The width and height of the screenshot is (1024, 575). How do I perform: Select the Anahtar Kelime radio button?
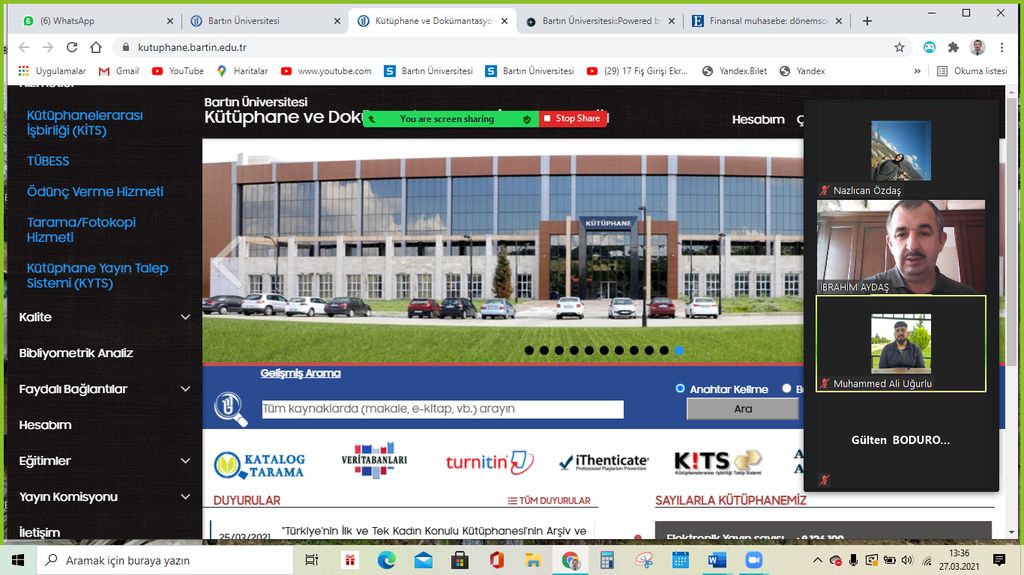(681, 389)
